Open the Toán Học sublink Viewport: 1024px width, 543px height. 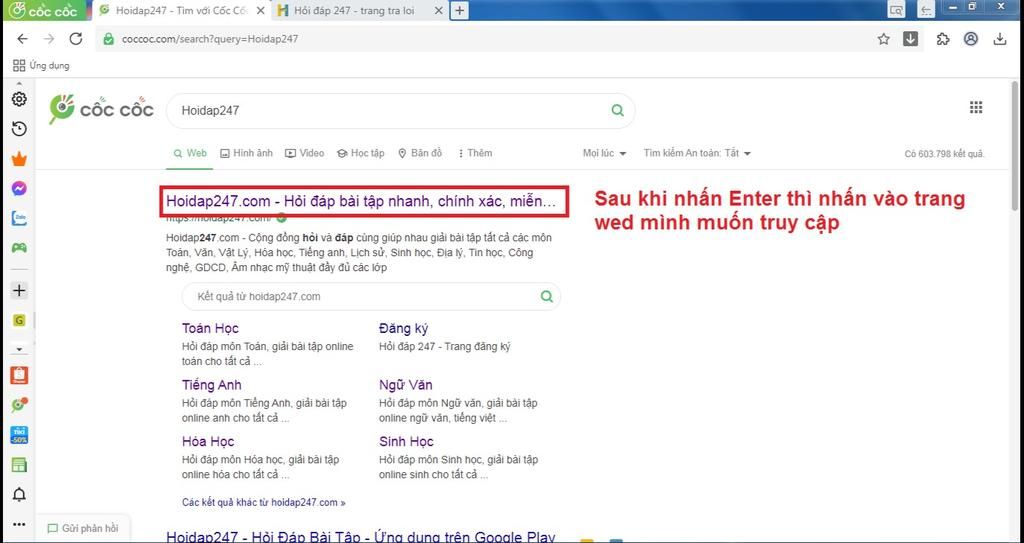click(210, 329)
